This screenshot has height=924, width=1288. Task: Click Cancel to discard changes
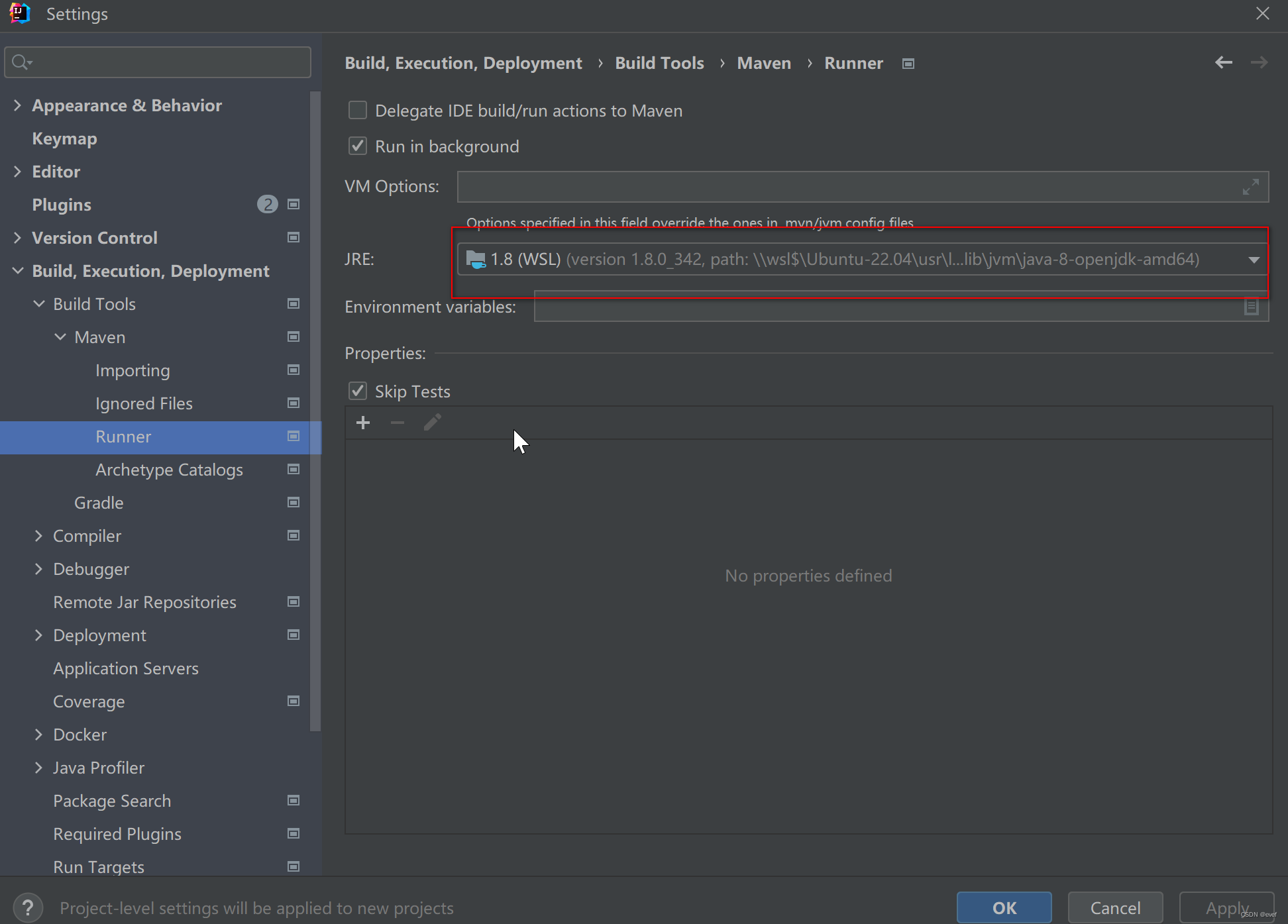pyautogui.click(x=1115, y=907)
